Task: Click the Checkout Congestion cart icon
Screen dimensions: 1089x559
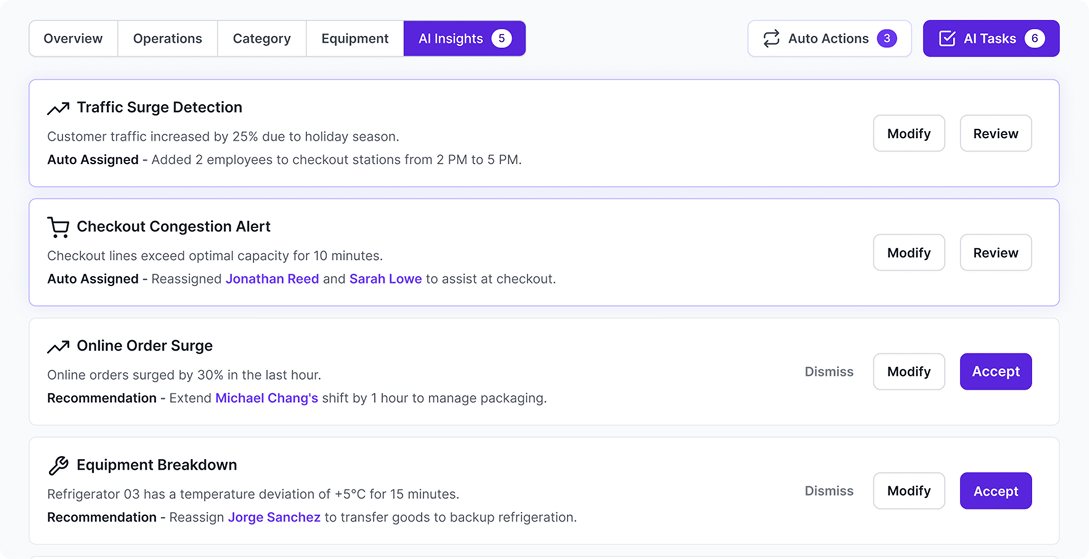Action: 58,227
